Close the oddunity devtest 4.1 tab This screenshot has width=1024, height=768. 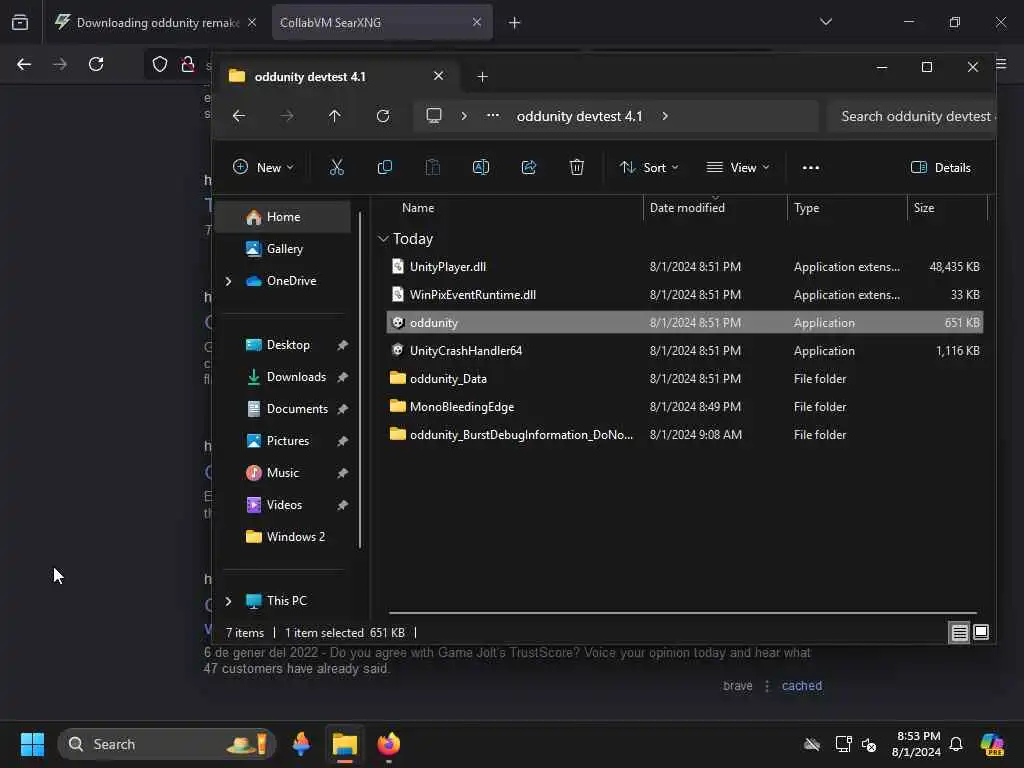[x=439, y=76]
